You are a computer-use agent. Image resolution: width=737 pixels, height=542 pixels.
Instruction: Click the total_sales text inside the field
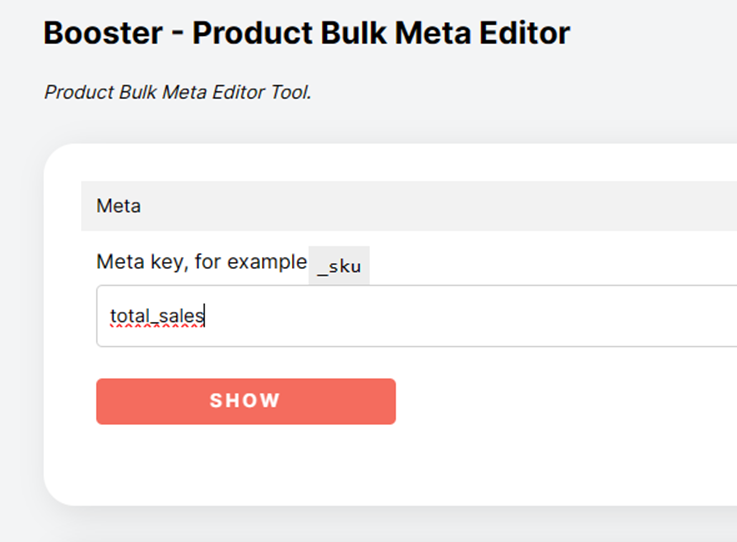point(157,316)
